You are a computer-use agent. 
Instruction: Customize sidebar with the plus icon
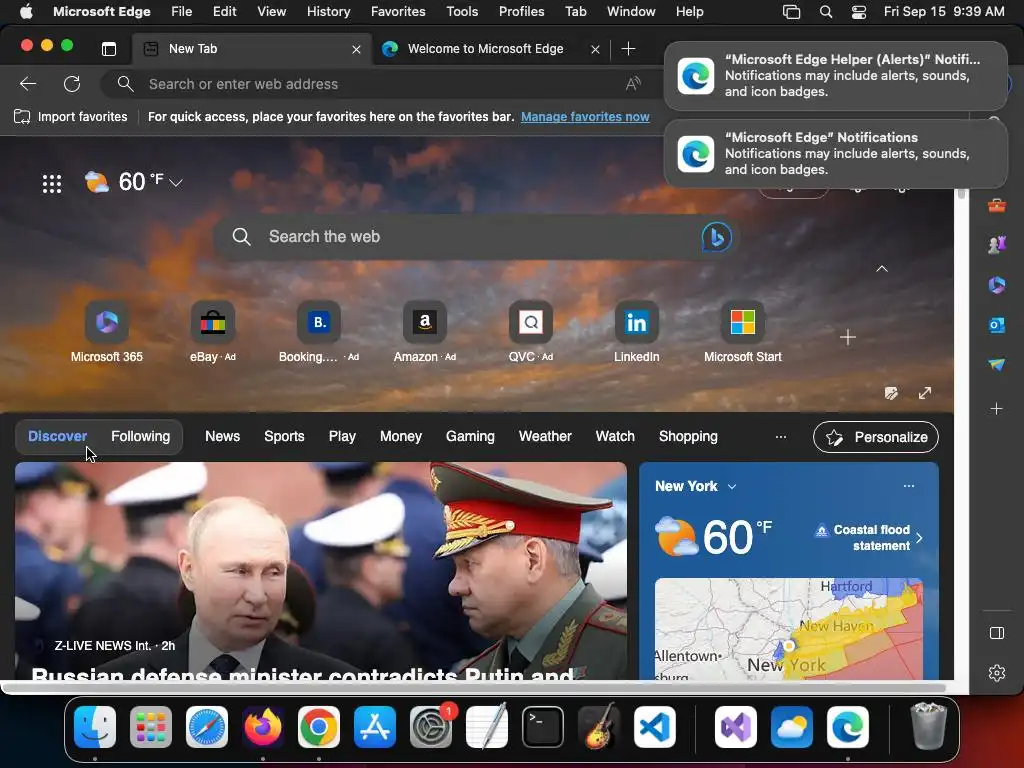(997, 409)
